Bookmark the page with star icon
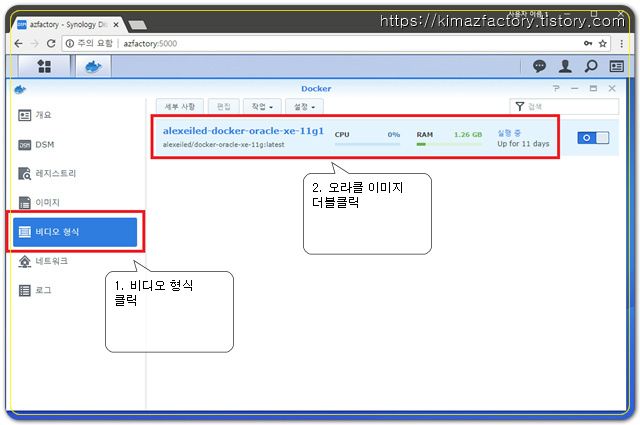Screen dimensions: 640x425 pyautogui.click(x=602, y=43)
